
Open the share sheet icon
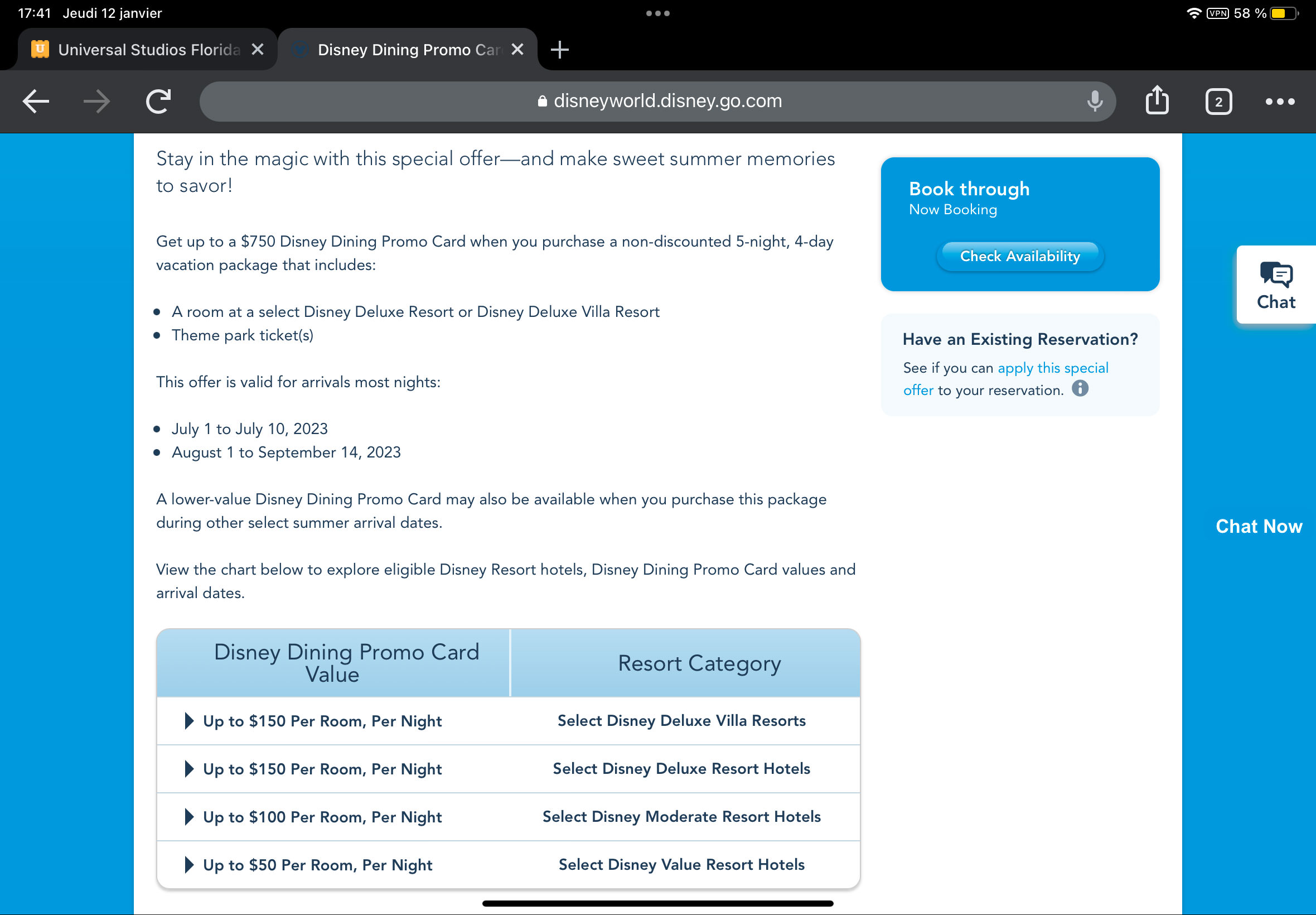pos(1157,100)
